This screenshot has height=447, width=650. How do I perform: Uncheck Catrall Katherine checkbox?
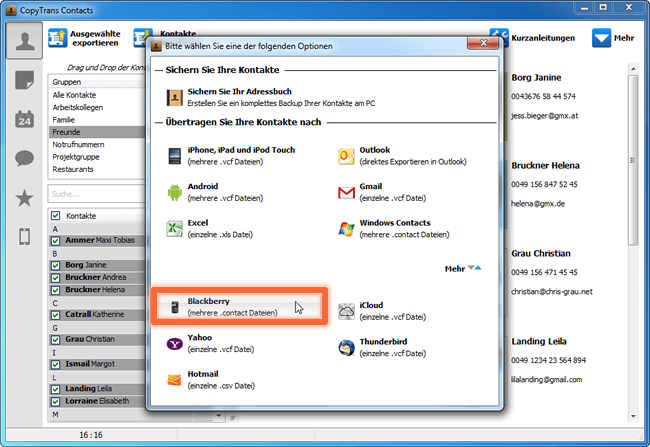point(55,315)
